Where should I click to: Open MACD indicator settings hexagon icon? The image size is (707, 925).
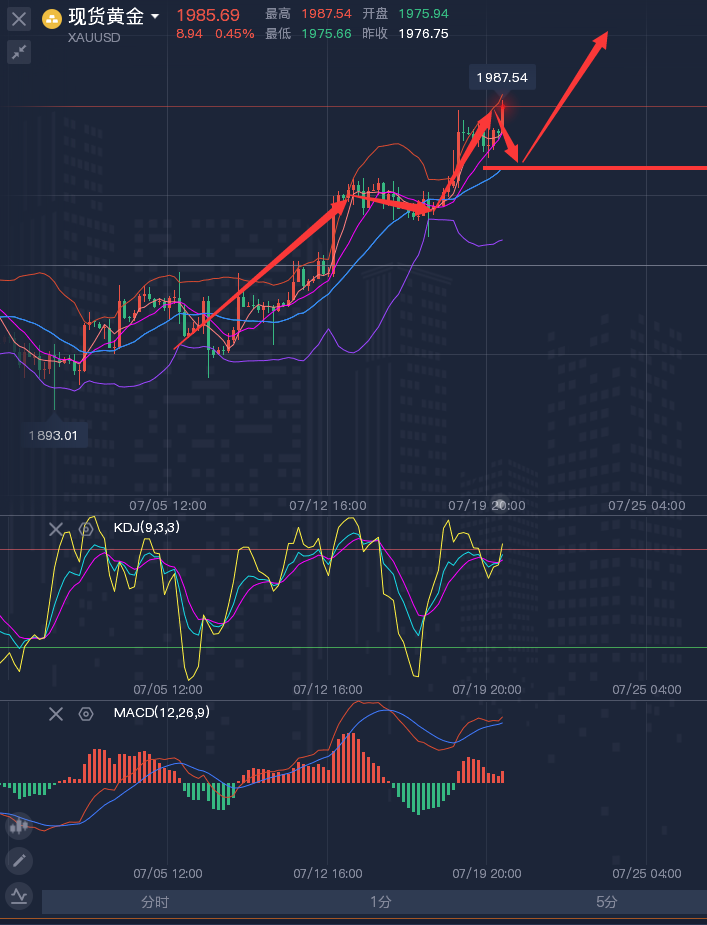tap(86, 713)
